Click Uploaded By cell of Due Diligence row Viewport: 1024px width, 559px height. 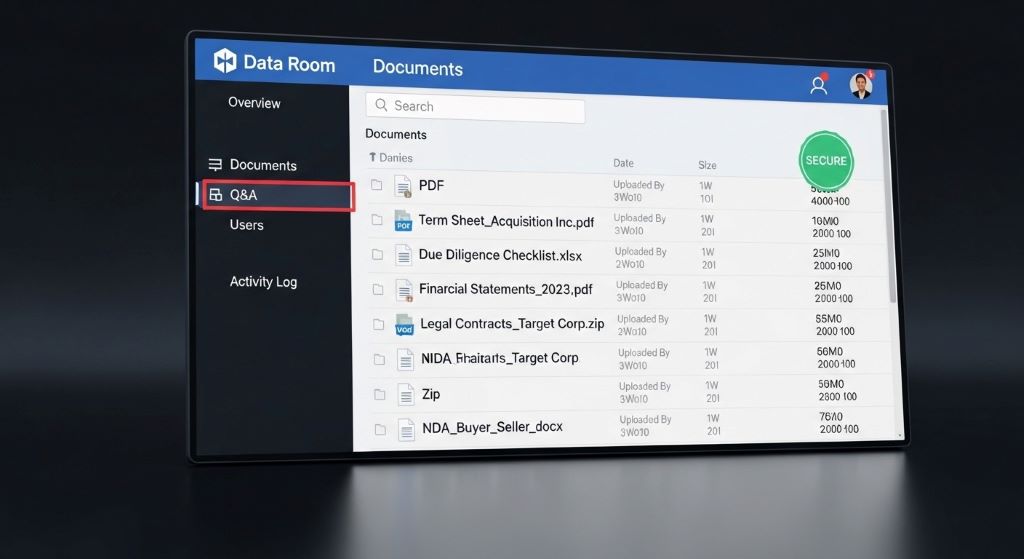pyautogui.click(x=641, y=257)
